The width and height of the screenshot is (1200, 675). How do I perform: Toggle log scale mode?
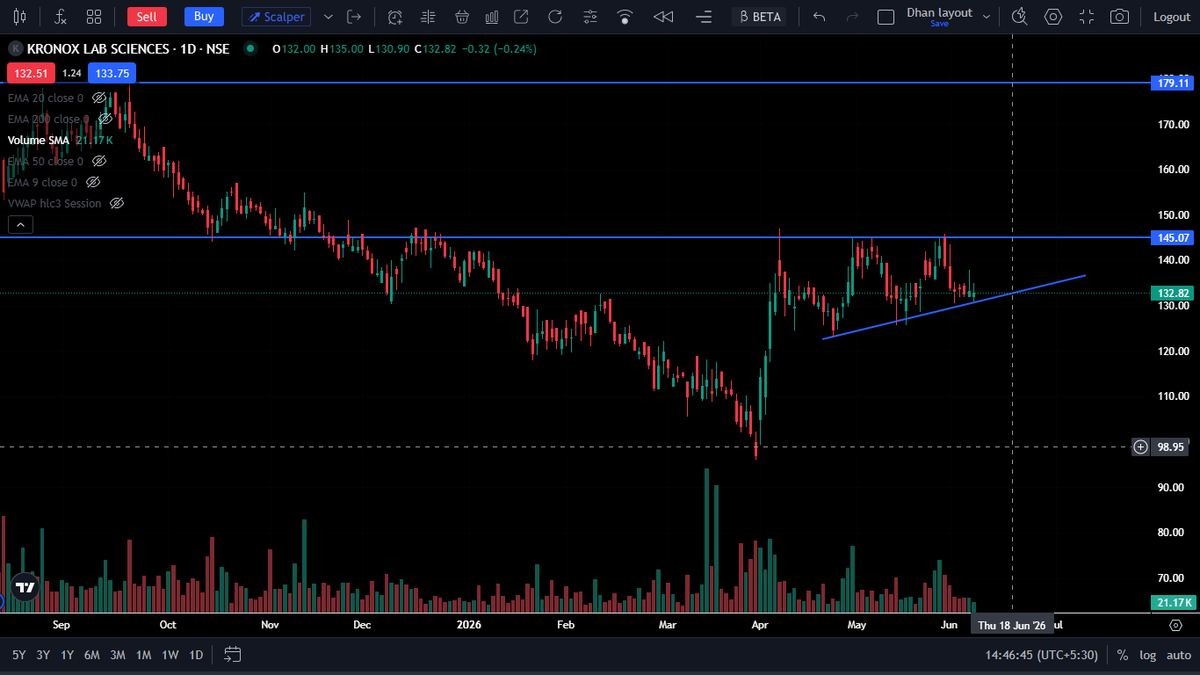click(x=1146, y=655)
